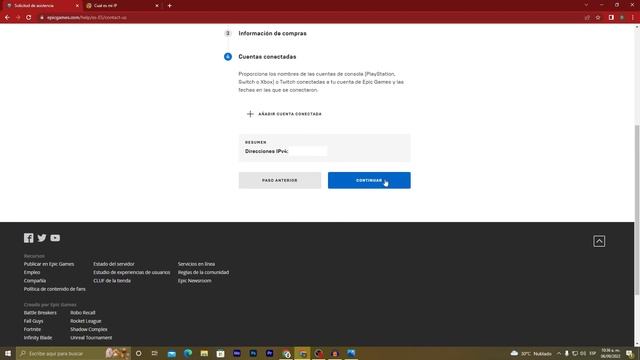The height and width of the screenshot is (360, 640).
Task: Open File Explorer on the taskbar
Action: (204, 353)
